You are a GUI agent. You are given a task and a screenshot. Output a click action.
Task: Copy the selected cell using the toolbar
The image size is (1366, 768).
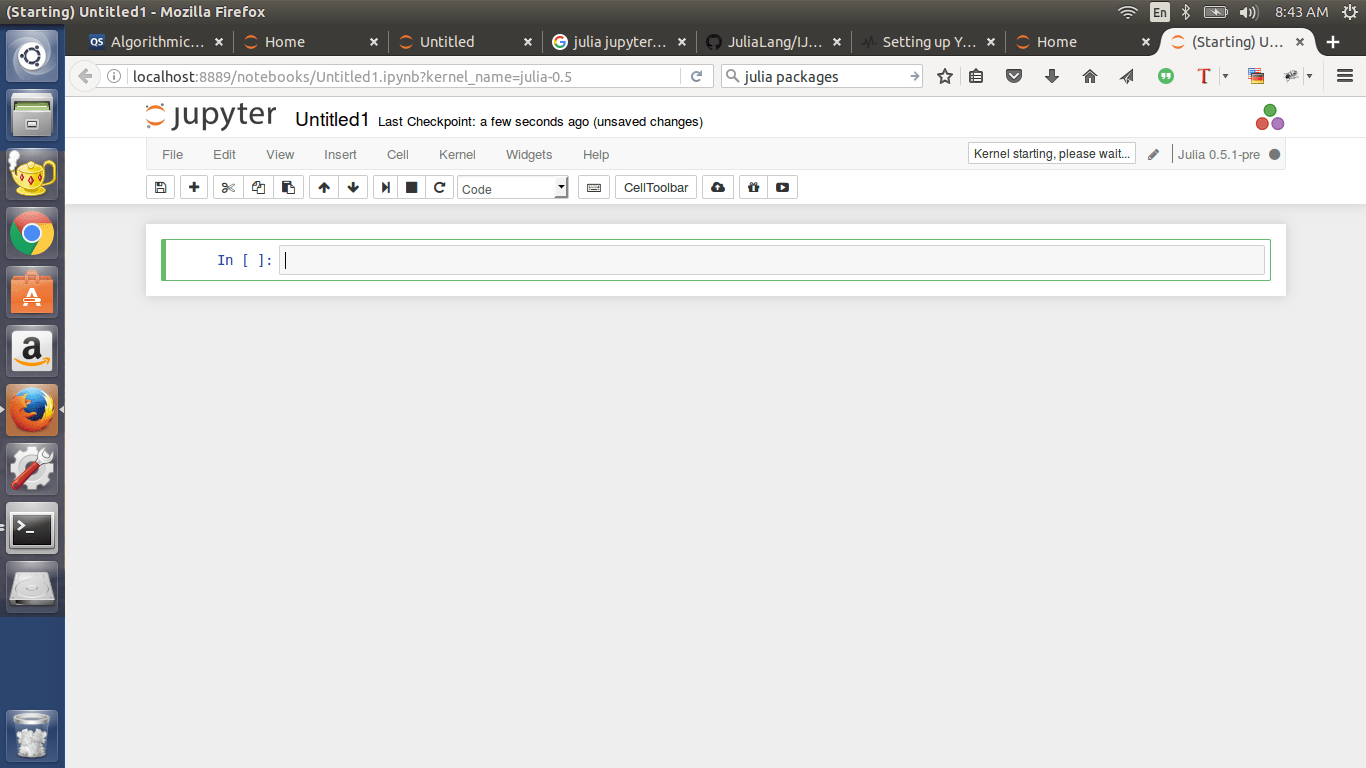point(258,187)
